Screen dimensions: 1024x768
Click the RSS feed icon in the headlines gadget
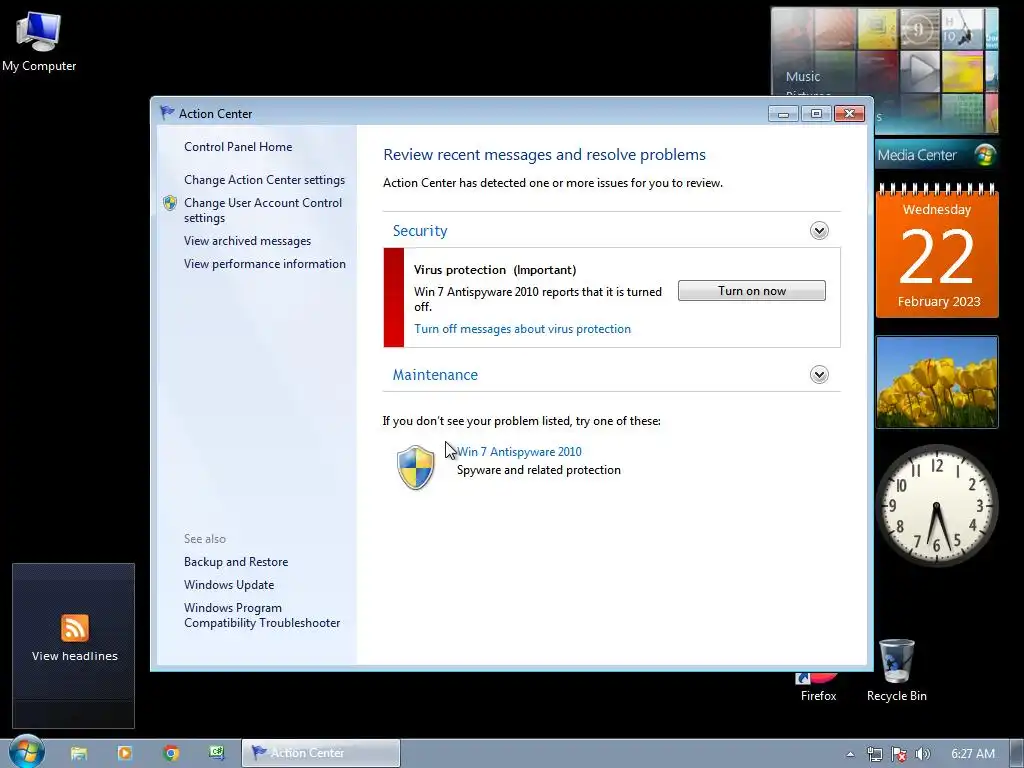(74, 628)
